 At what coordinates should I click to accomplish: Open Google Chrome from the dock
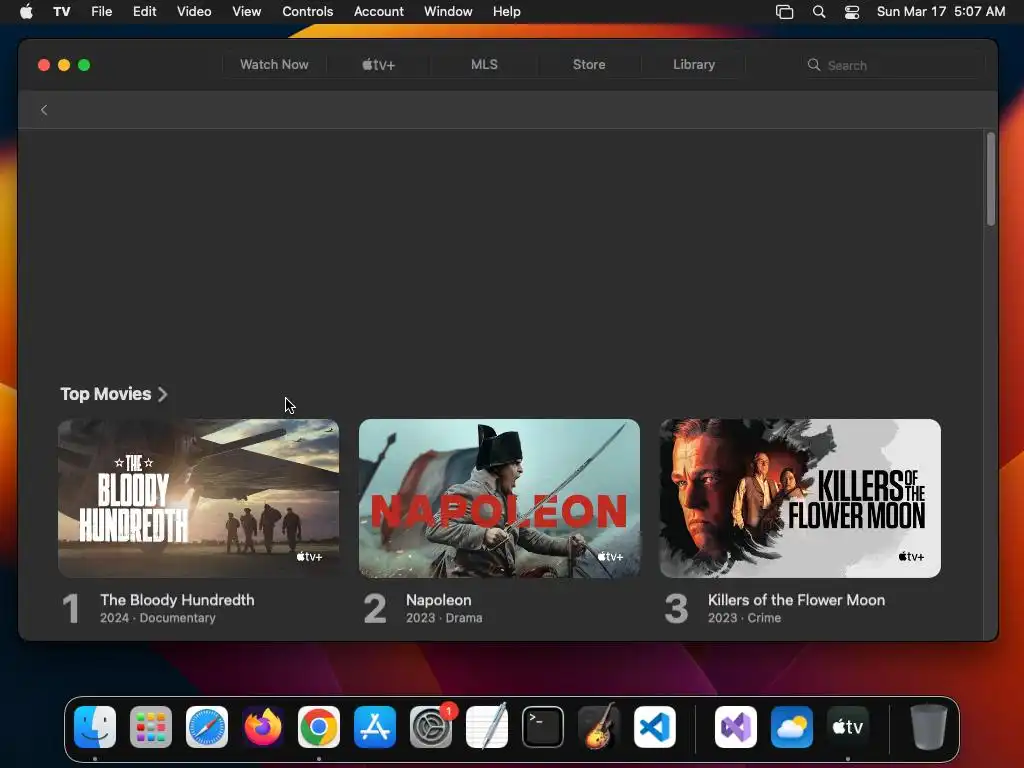click(319, 726)
